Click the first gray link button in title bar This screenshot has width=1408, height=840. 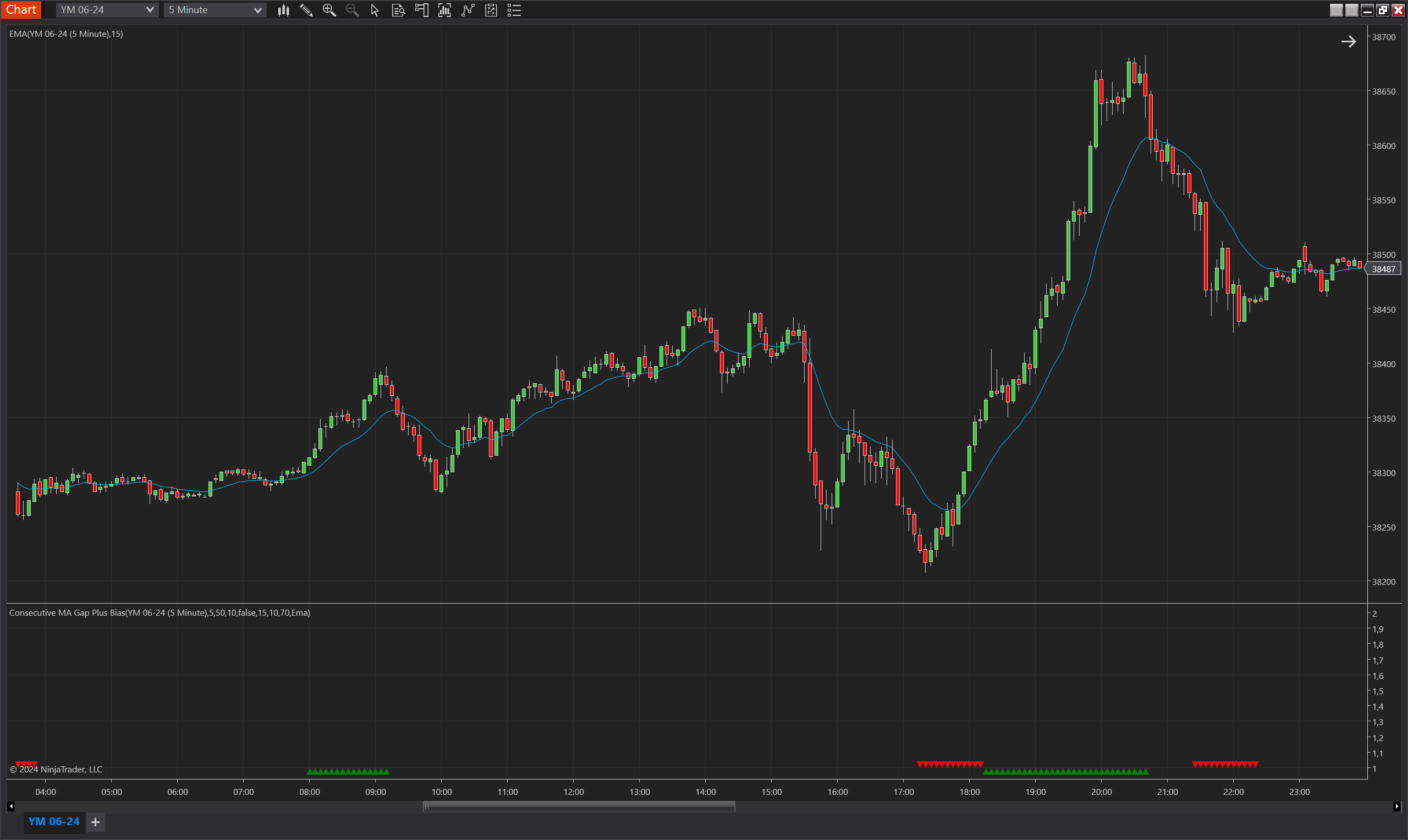point(1336,10)
